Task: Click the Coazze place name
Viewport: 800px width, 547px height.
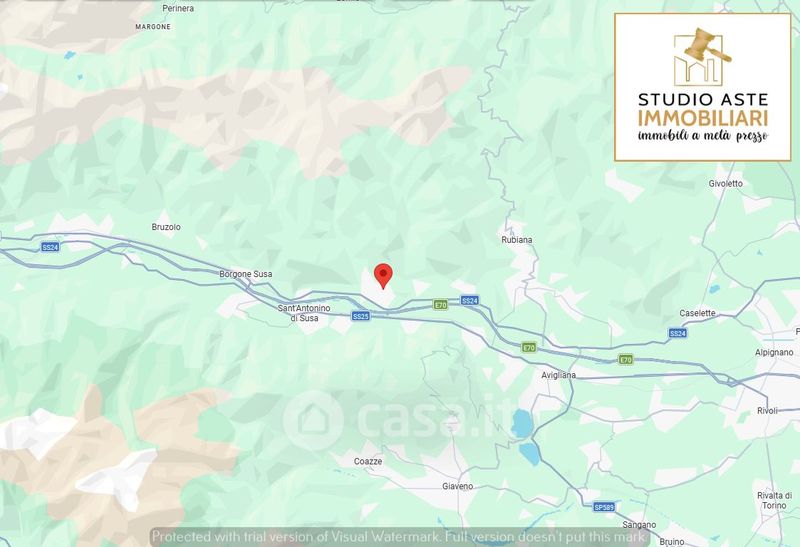Action: 368,461
